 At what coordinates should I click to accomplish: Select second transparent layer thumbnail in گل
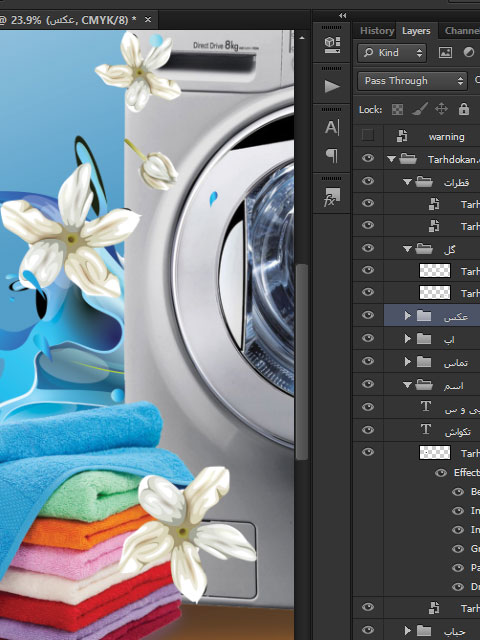point(435,292)
